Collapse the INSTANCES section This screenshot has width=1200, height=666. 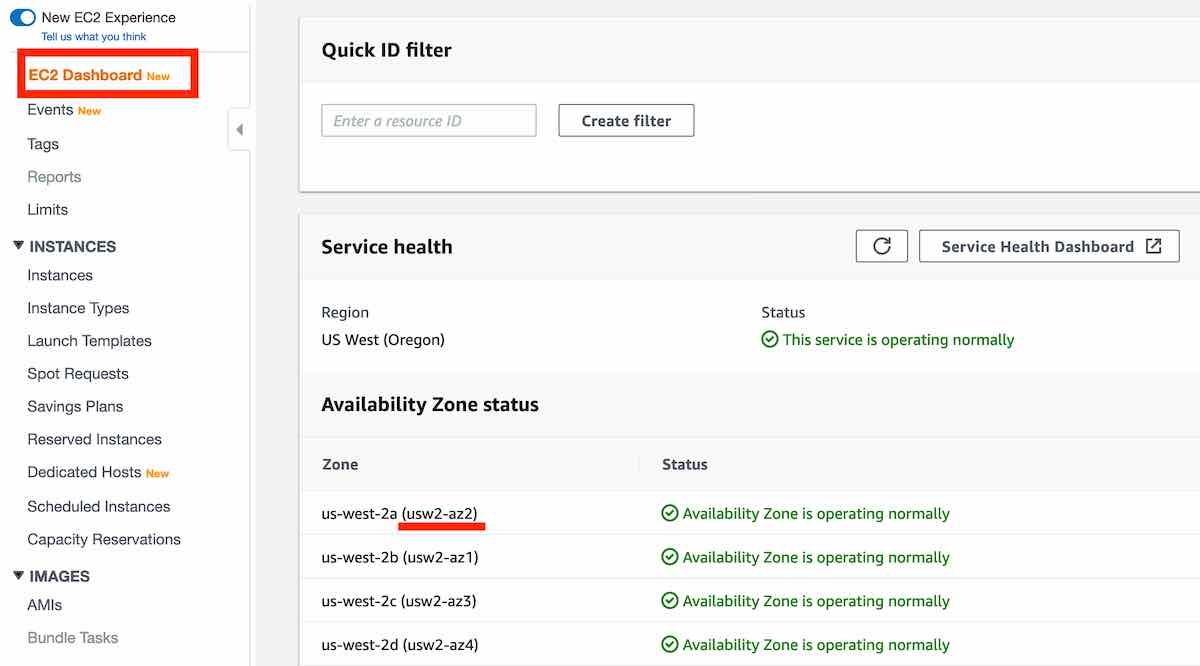[18, 246]
